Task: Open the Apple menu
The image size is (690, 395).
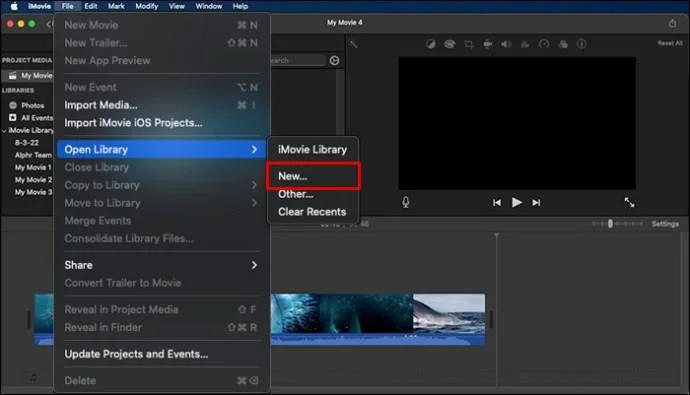Action: [x=14, y=6]
